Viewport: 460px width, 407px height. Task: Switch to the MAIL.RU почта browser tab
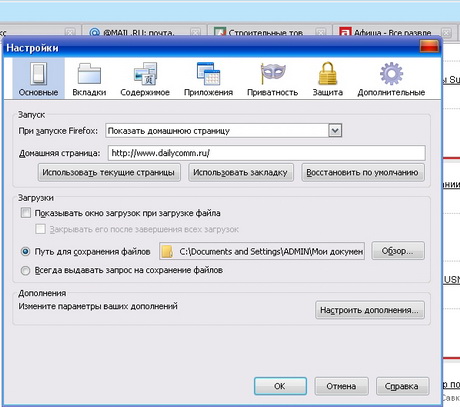[143, 32]
